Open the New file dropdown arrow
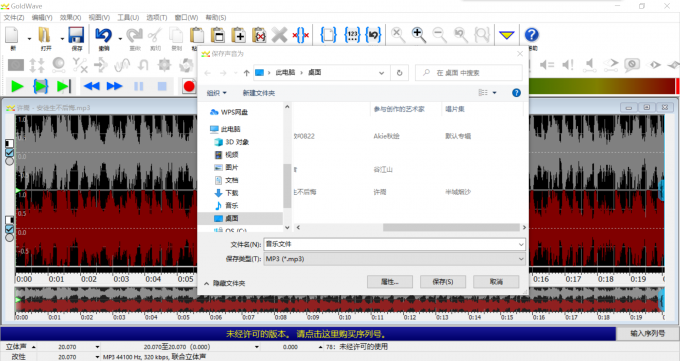680x361 pixels. click(x=29, y=39)
